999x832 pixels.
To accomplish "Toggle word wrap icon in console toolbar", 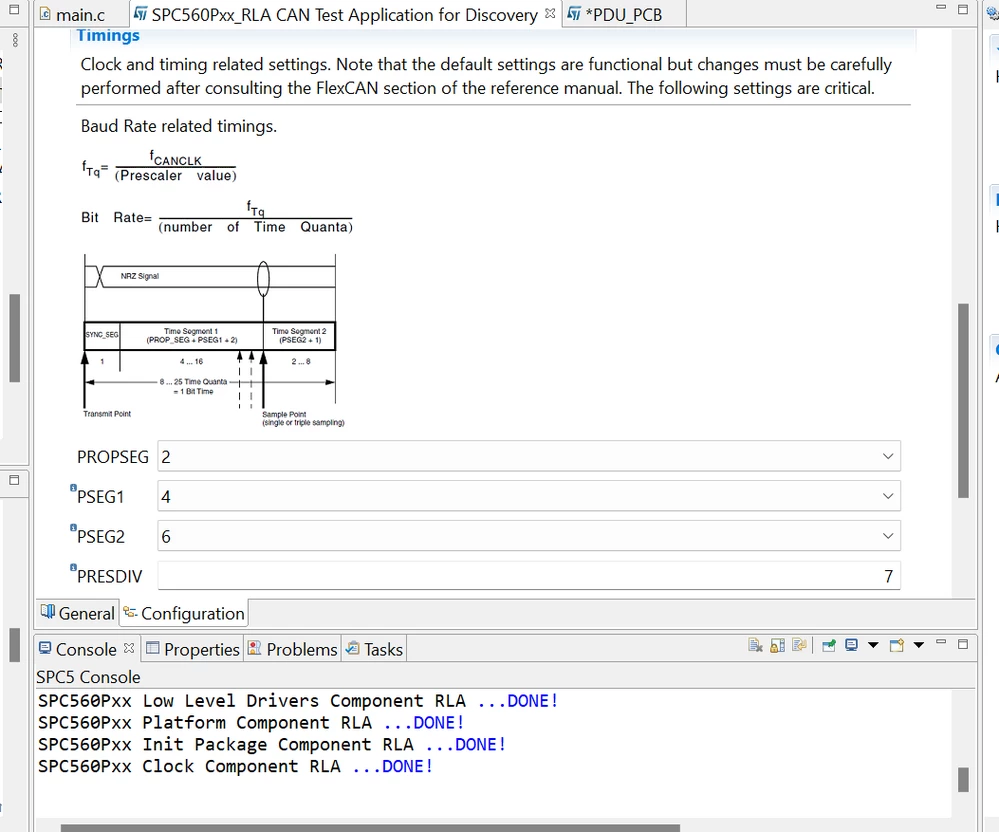I will (799, 646).
